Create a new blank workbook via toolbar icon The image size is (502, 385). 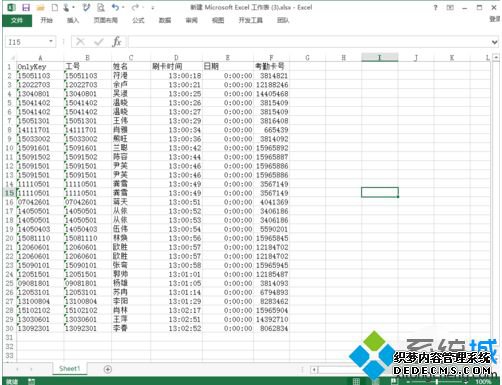click(x=55, y=7)
